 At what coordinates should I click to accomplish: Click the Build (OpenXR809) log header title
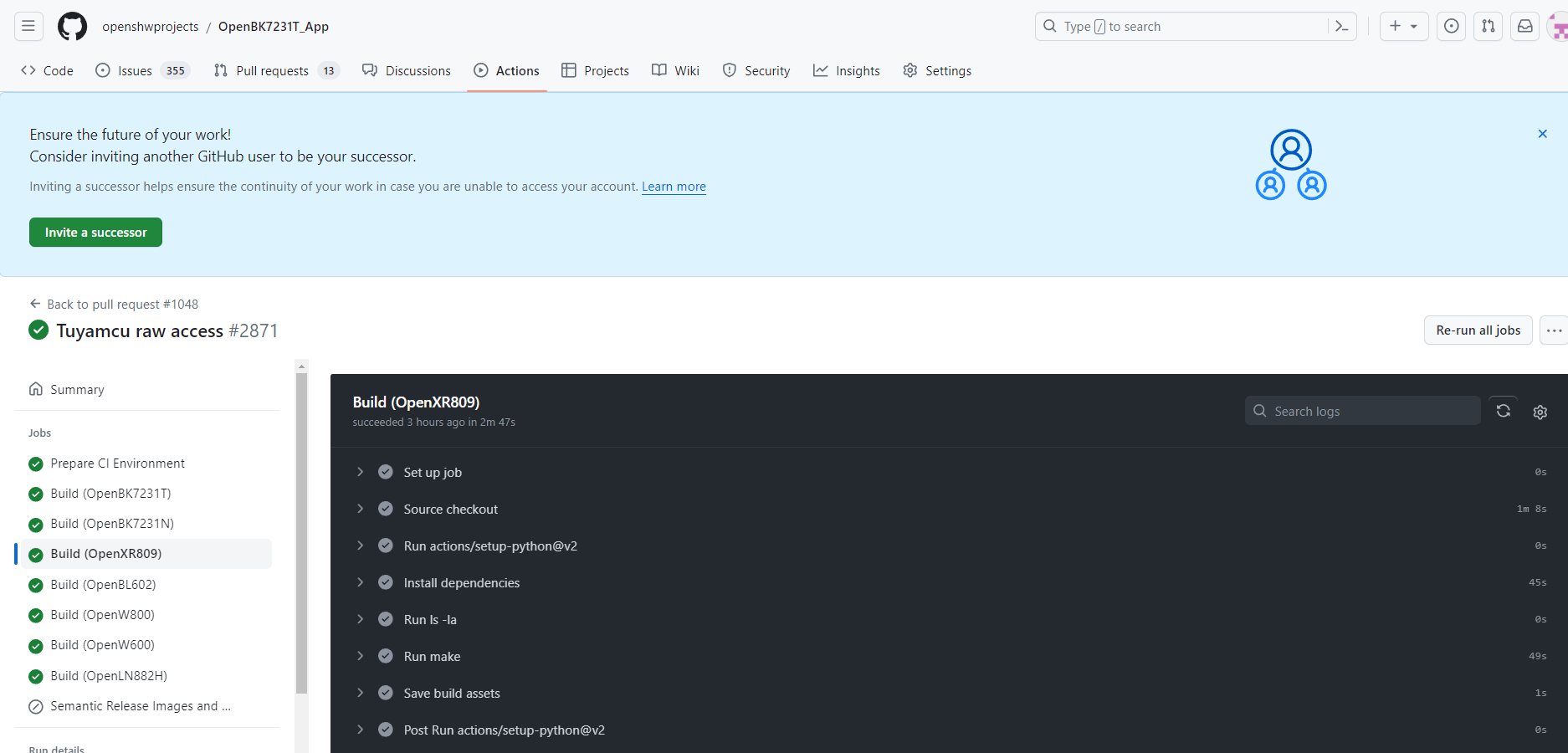416,402
